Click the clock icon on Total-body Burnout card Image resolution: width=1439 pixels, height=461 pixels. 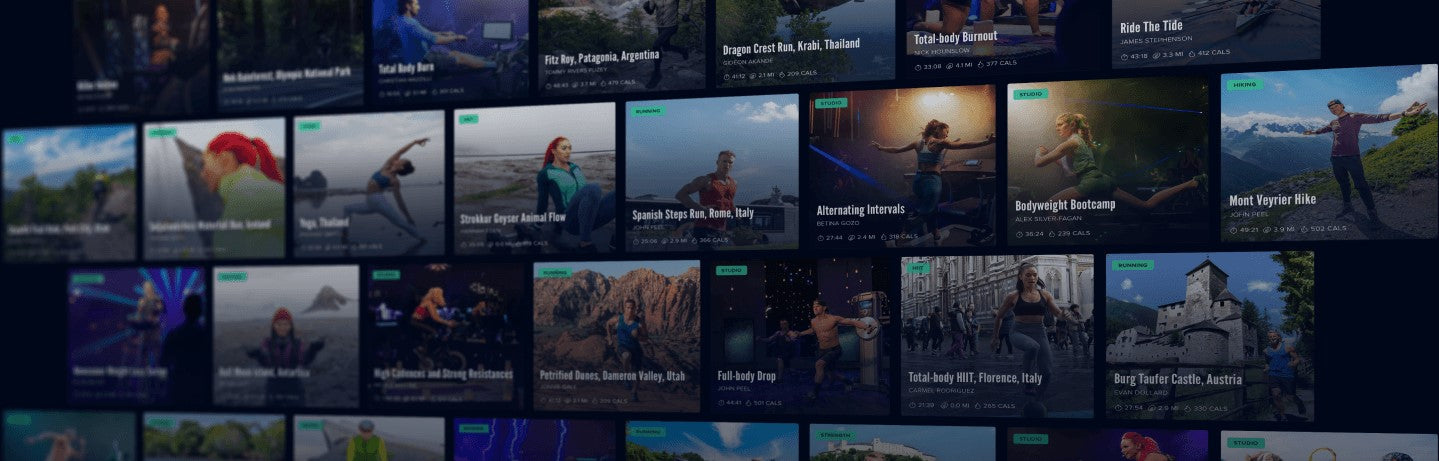[919, 66]
